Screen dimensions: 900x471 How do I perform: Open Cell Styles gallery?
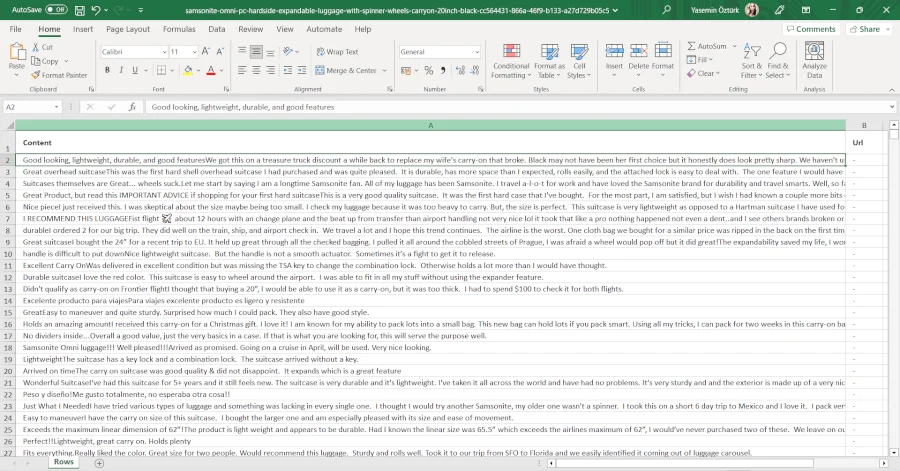pos(579,61)
